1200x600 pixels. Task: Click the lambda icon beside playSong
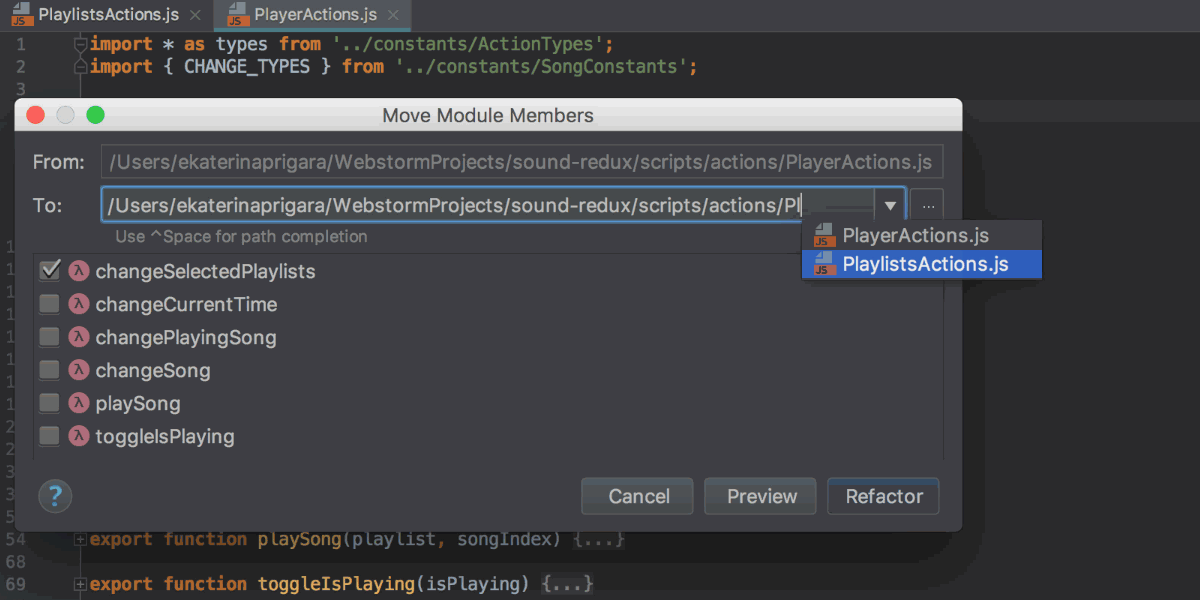(x=79, y=403)
